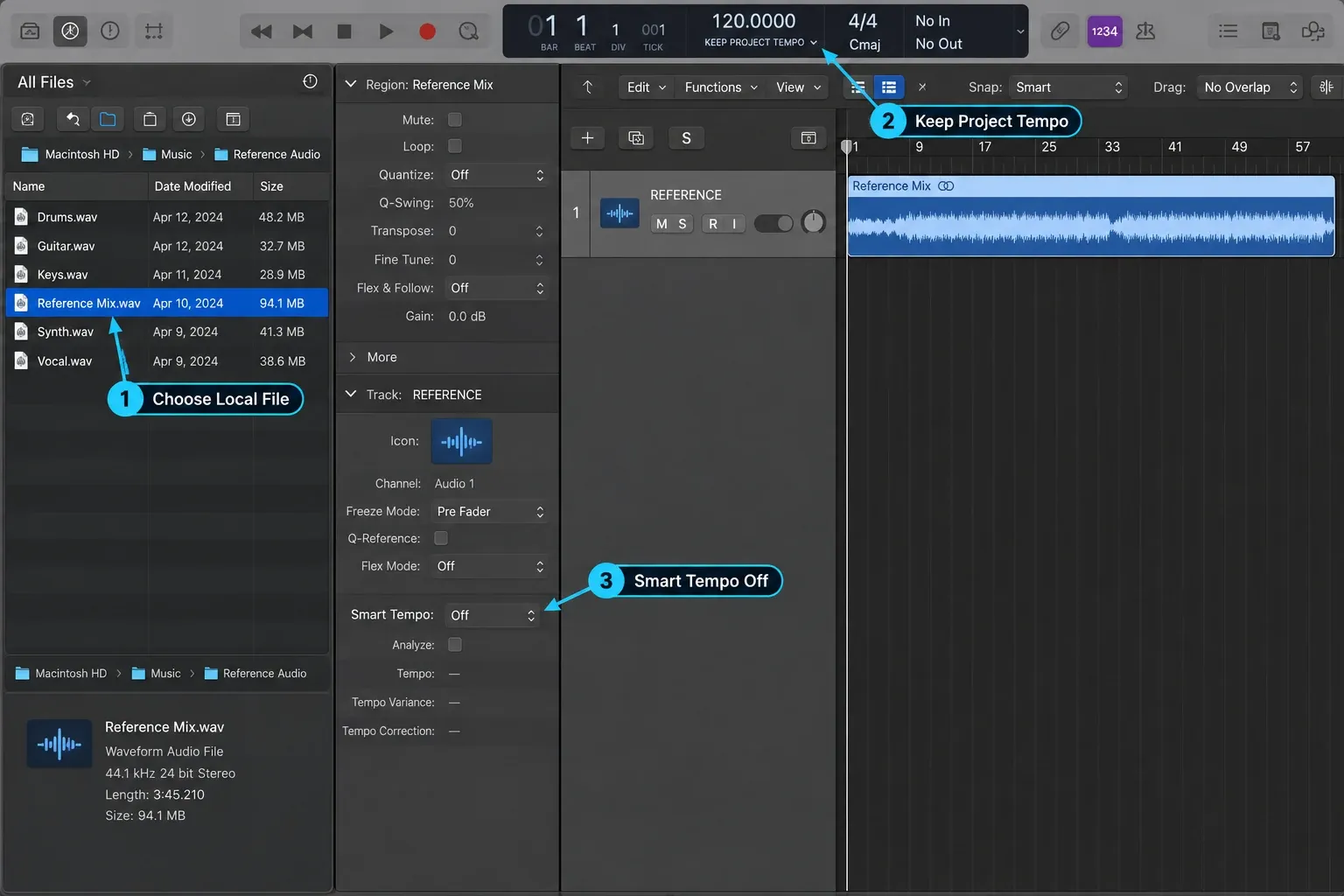
Task: Check the Analyze checkbox under Smart Tempo
Action: 455,645
